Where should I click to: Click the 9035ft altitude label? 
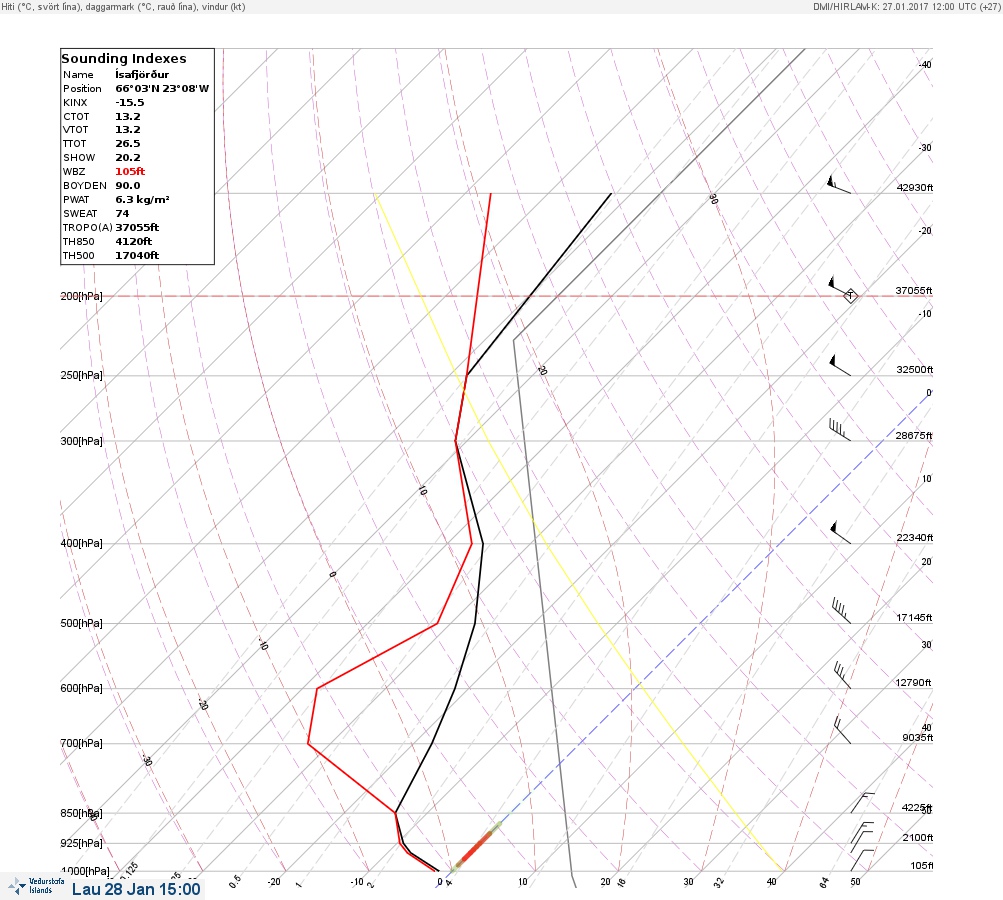point(918,738)
